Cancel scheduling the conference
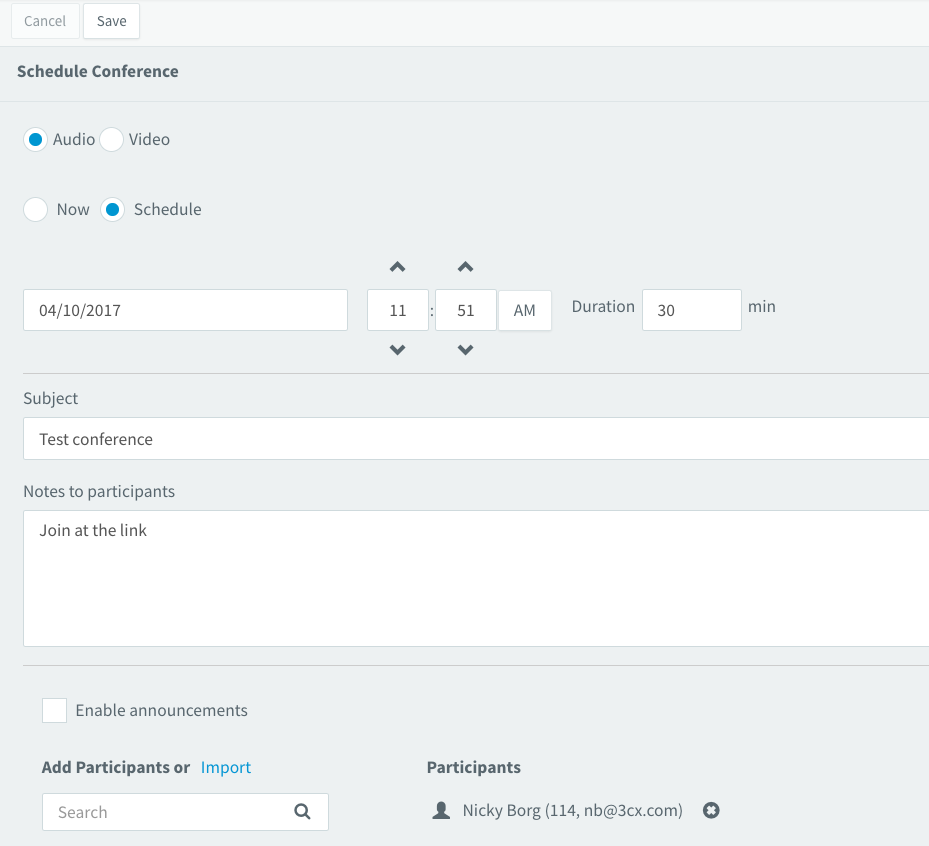The width and height of the screenshot is (929, 846). pos(45,21)
